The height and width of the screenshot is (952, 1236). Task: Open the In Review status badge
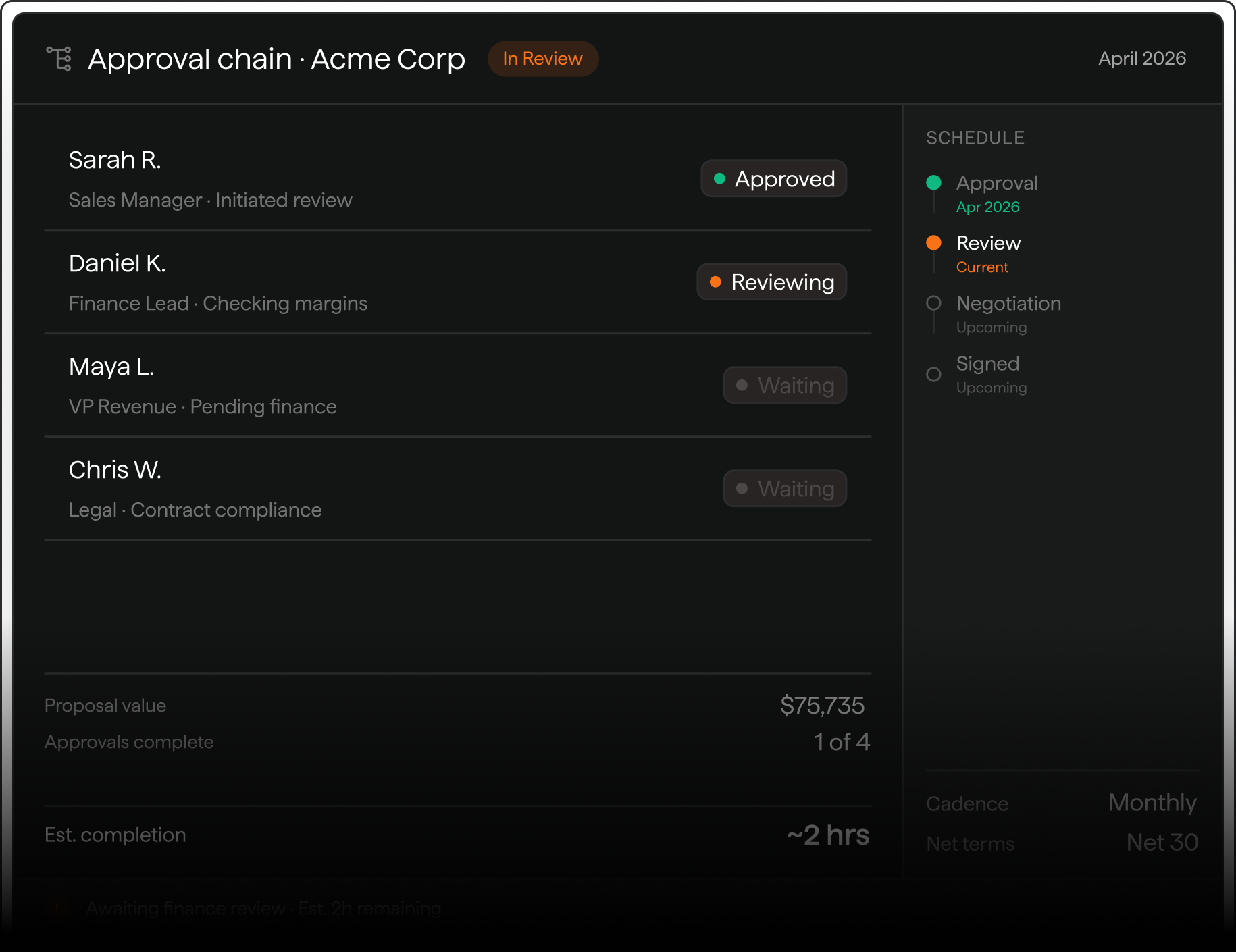click(543, 59)
